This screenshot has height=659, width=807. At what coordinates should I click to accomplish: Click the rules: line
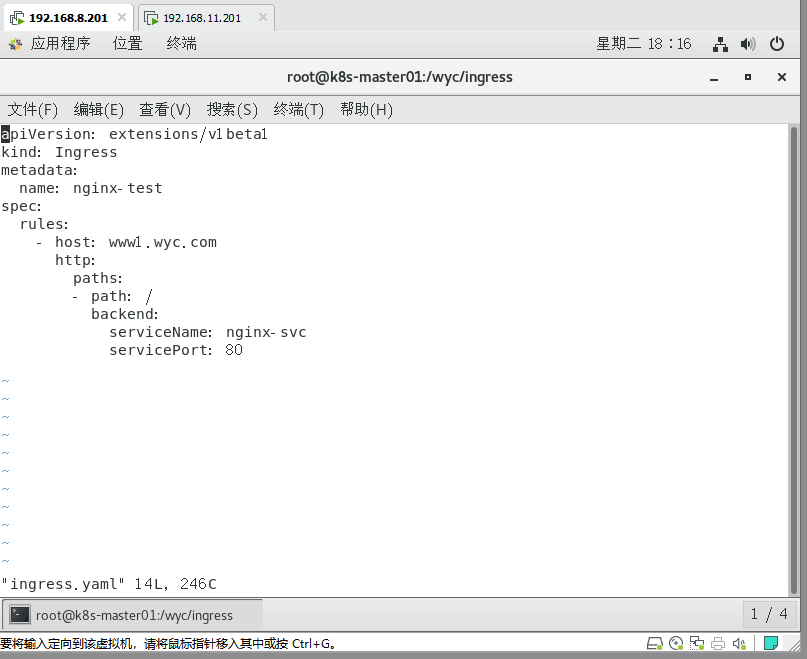[x=44, y=224]
